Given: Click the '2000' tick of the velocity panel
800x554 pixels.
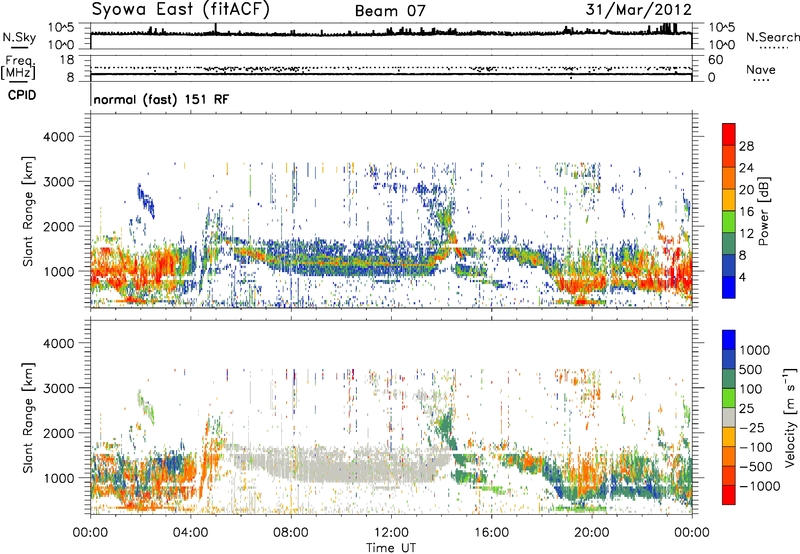Looking at the screenshot, I should 58,433.
